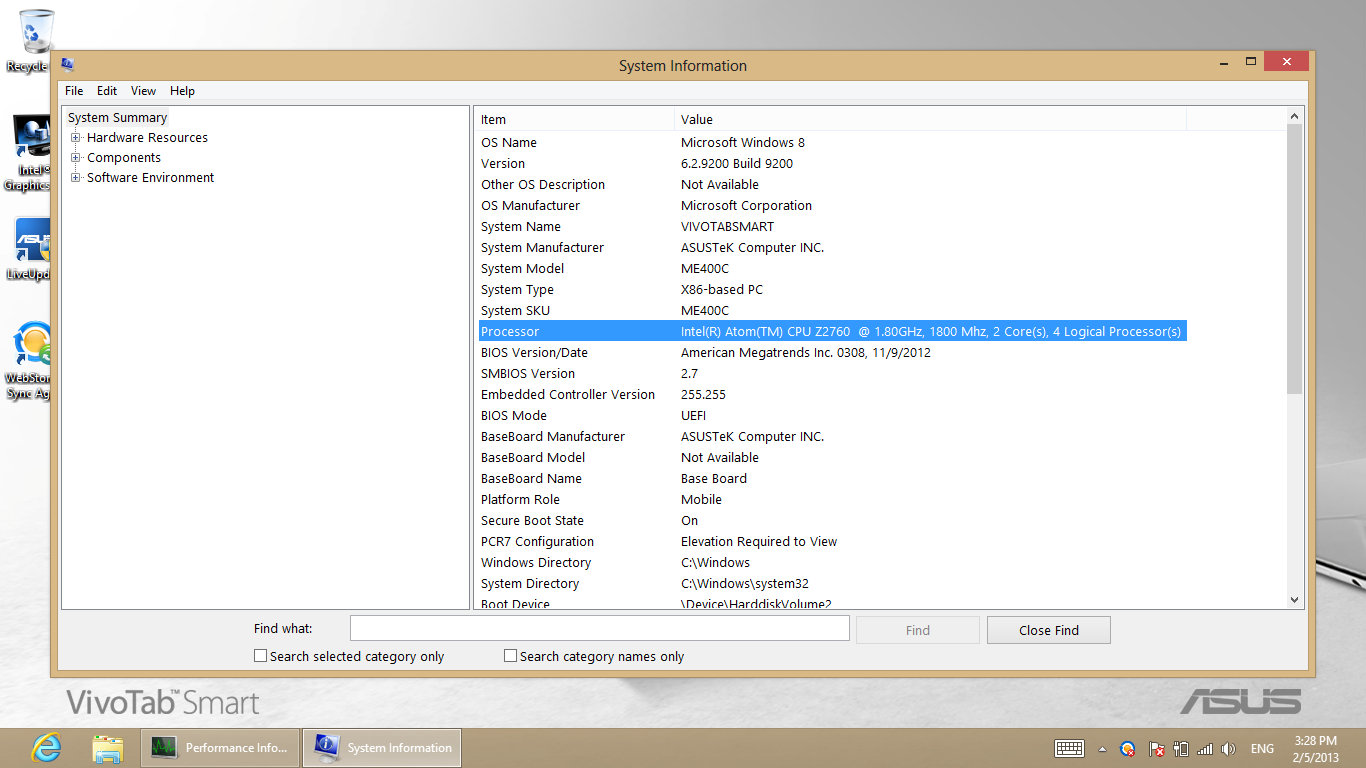The image size is (1366, 768).
Task: Select the BaseBoard Model row
Action: (x=832, y=457)
